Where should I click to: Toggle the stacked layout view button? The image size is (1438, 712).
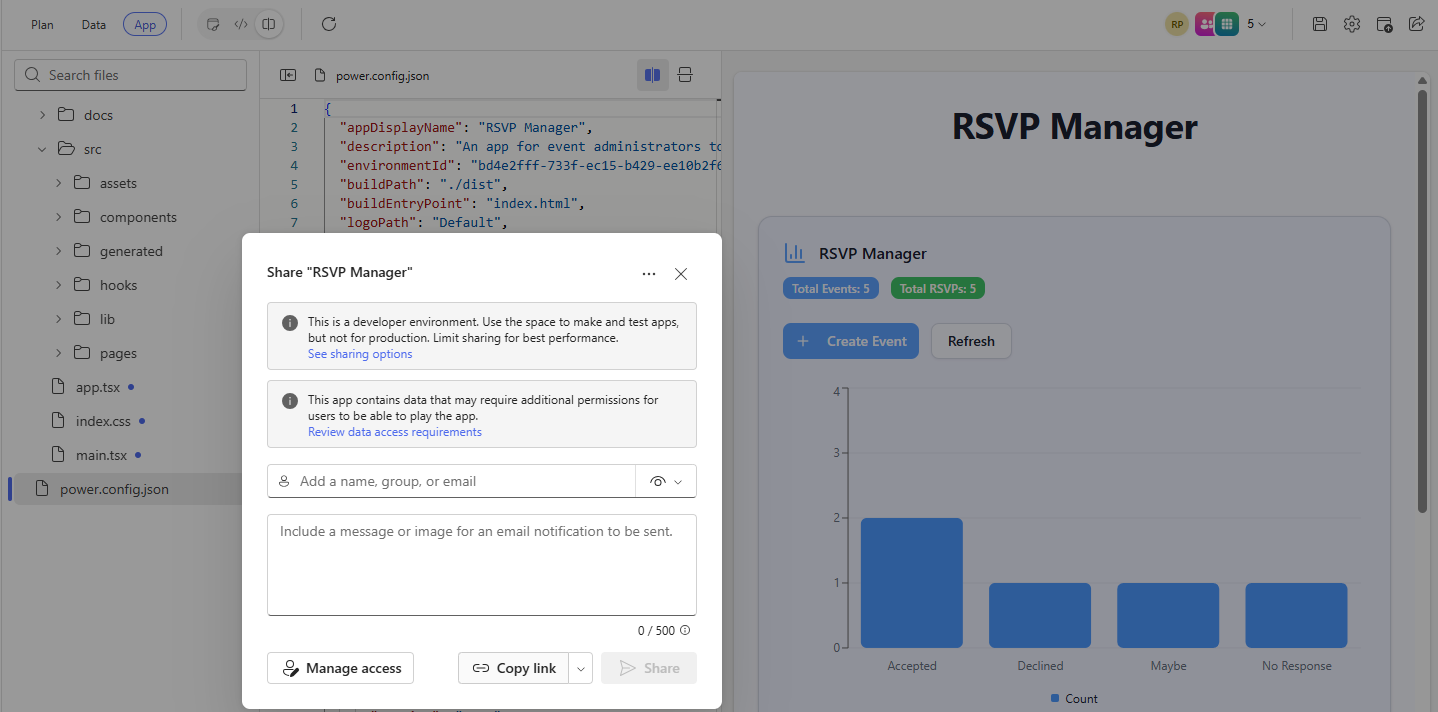pos(685,75)
